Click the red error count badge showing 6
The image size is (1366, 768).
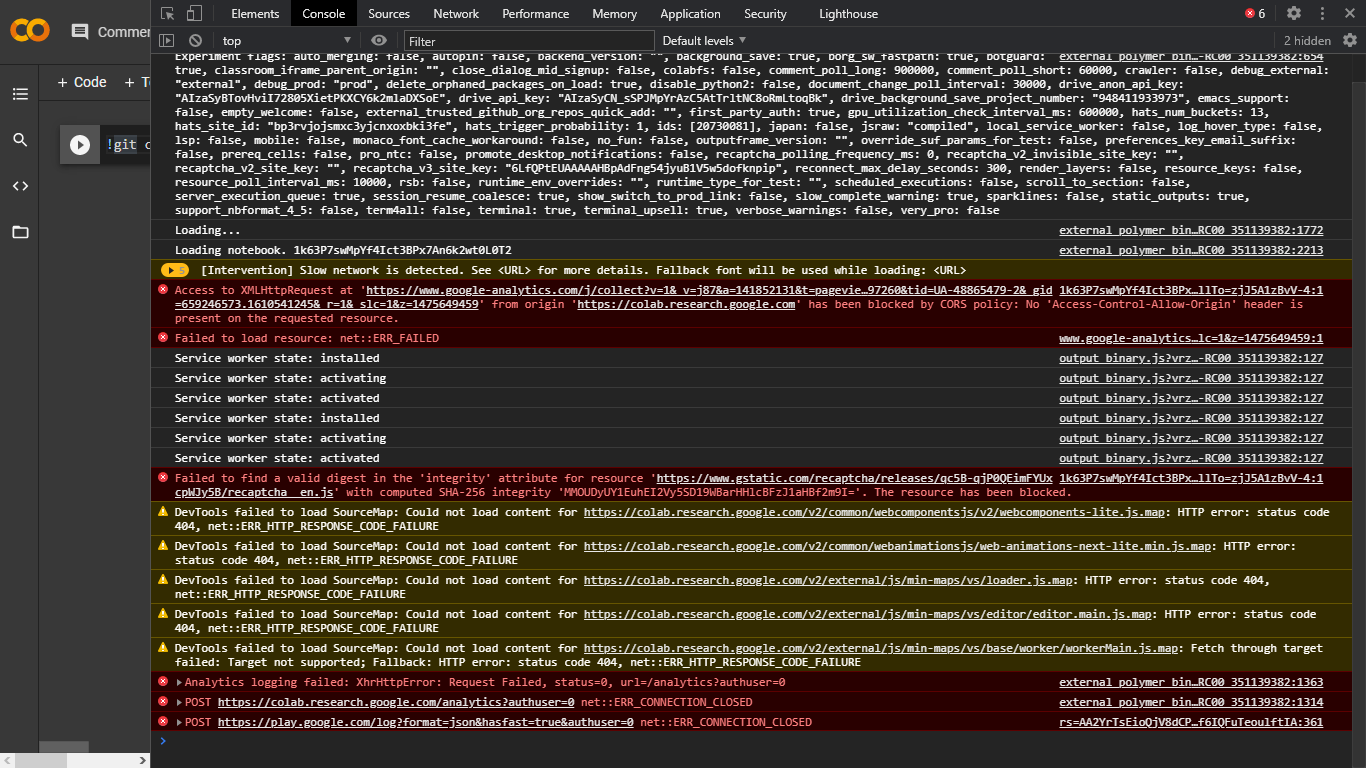(x=1255, y=14)
